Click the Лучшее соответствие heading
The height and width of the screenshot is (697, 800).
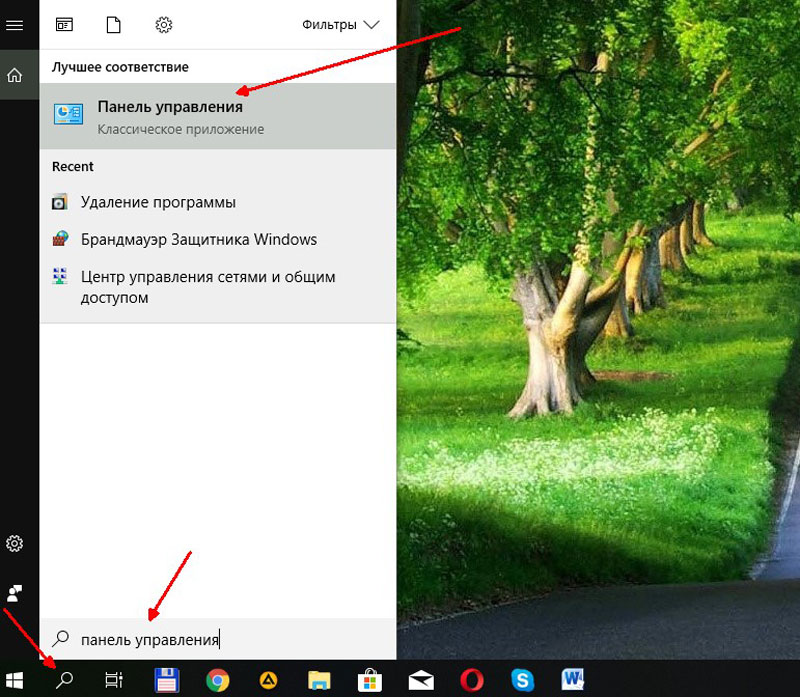(x=120, y=67)
